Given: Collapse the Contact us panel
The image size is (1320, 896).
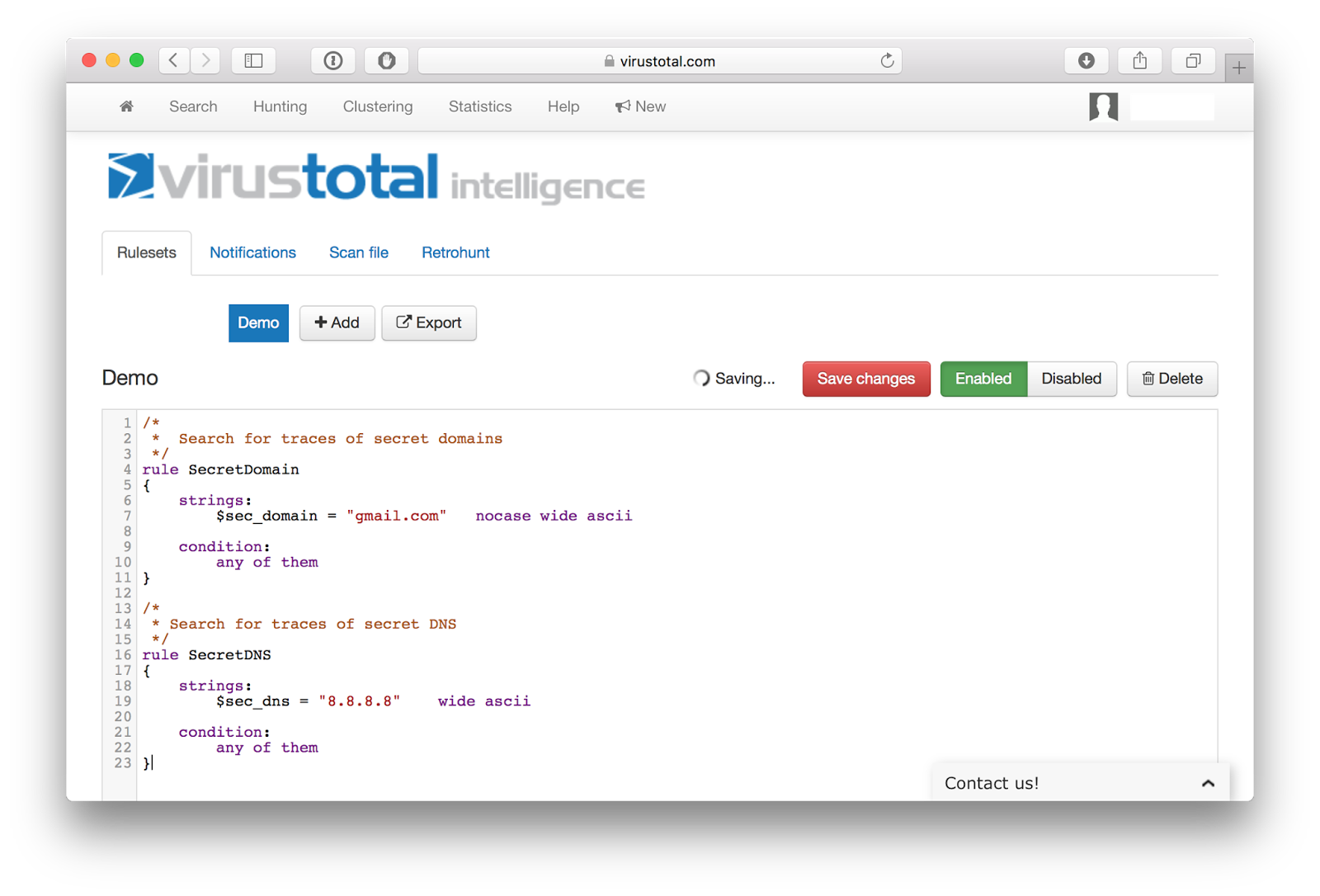Looking at the screenshot, I should [x=1207, y=782].
